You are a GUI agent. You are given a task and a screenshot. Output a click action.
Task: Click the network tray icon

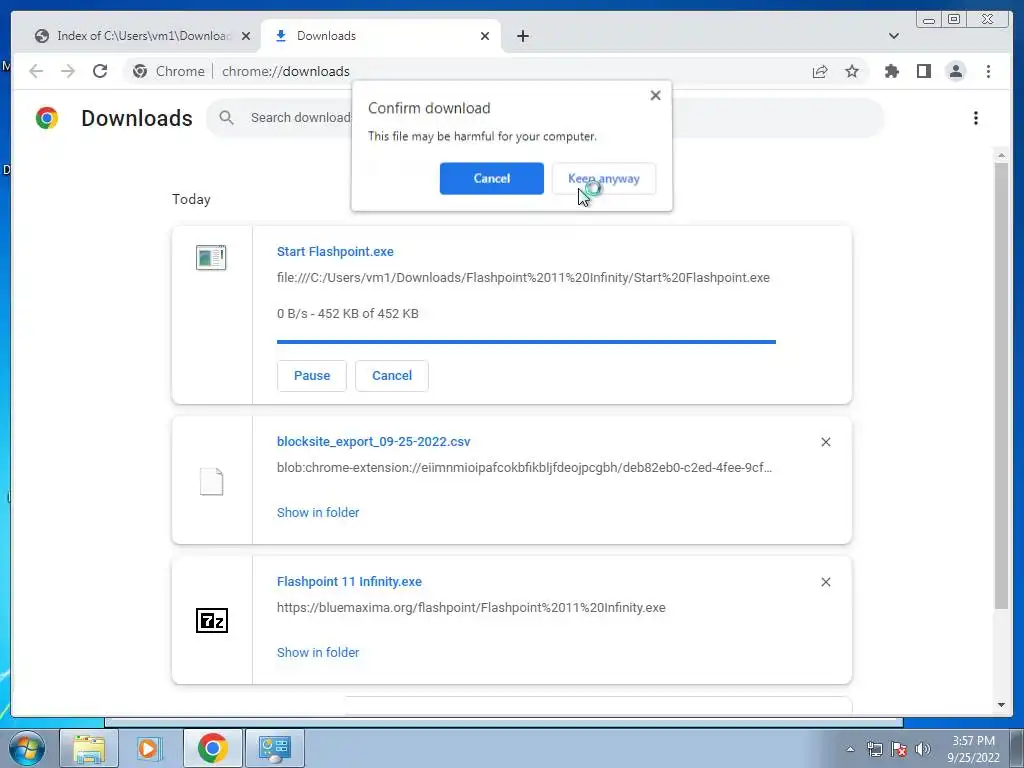[874, 749]
